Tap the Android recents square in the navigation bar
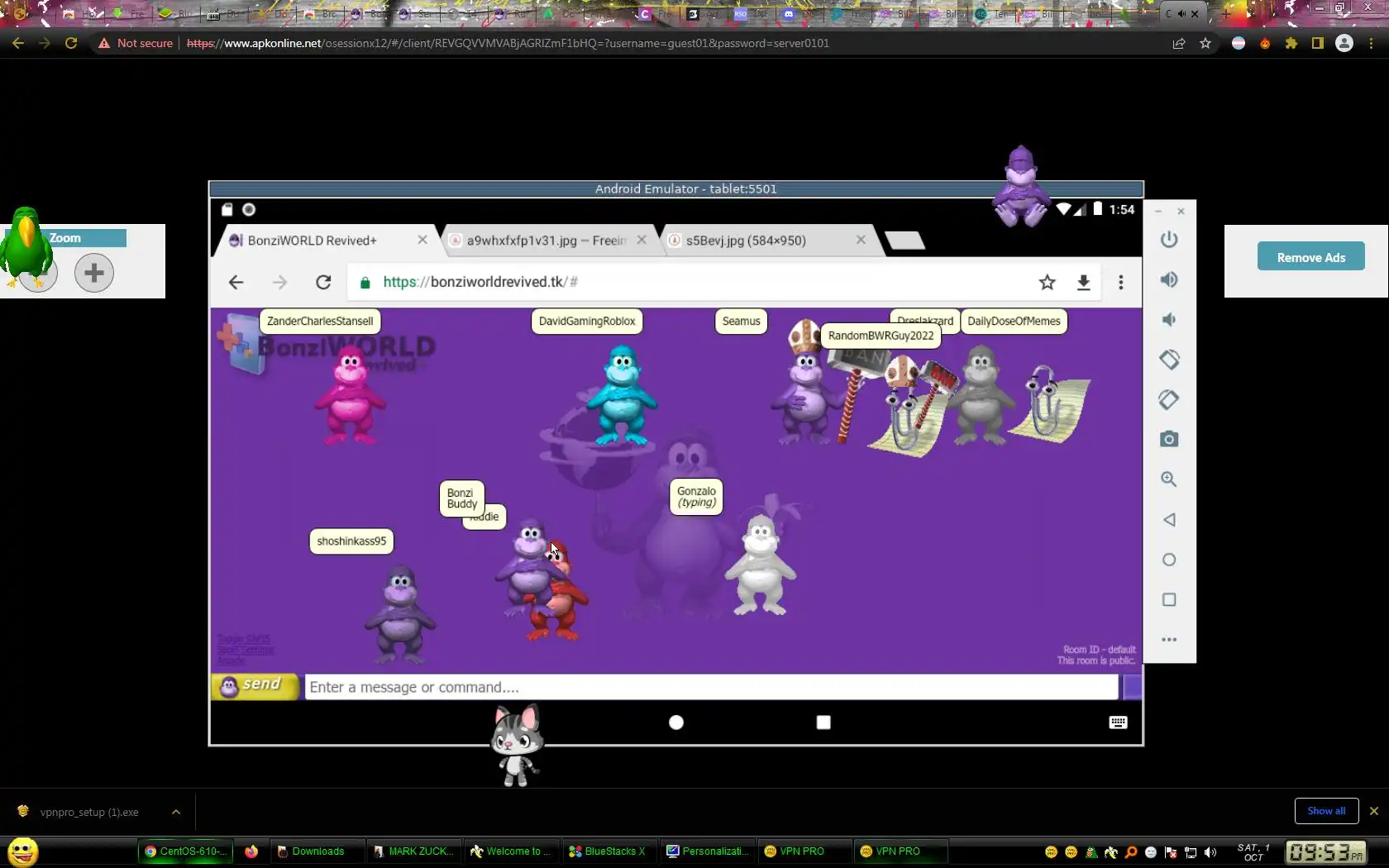Screen dimensions: 1389x868 coord(823,723)
